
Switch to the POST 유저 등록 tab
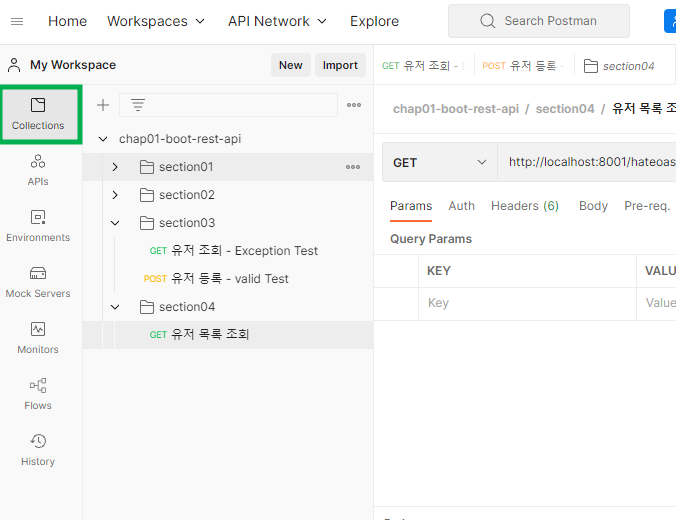(523, 66)
